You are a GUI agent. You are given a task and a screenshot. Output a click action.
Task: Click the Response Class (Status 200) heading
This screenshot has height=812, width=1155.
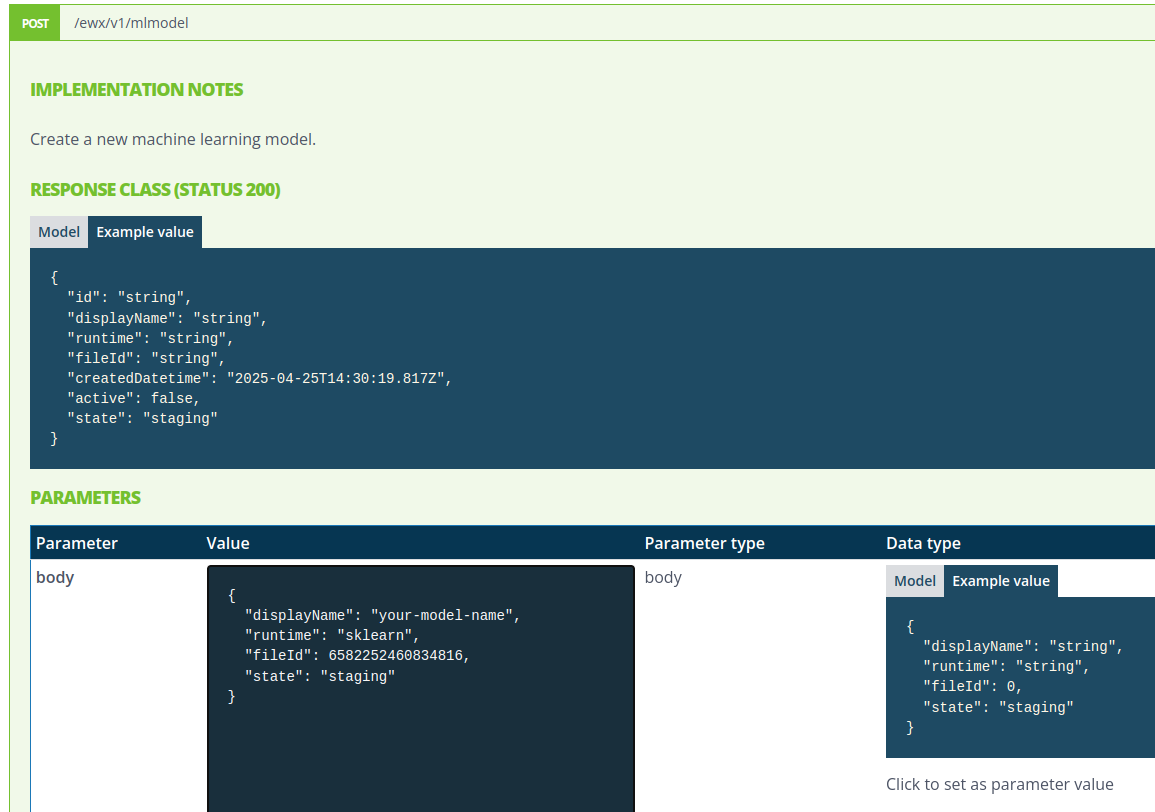155,190
